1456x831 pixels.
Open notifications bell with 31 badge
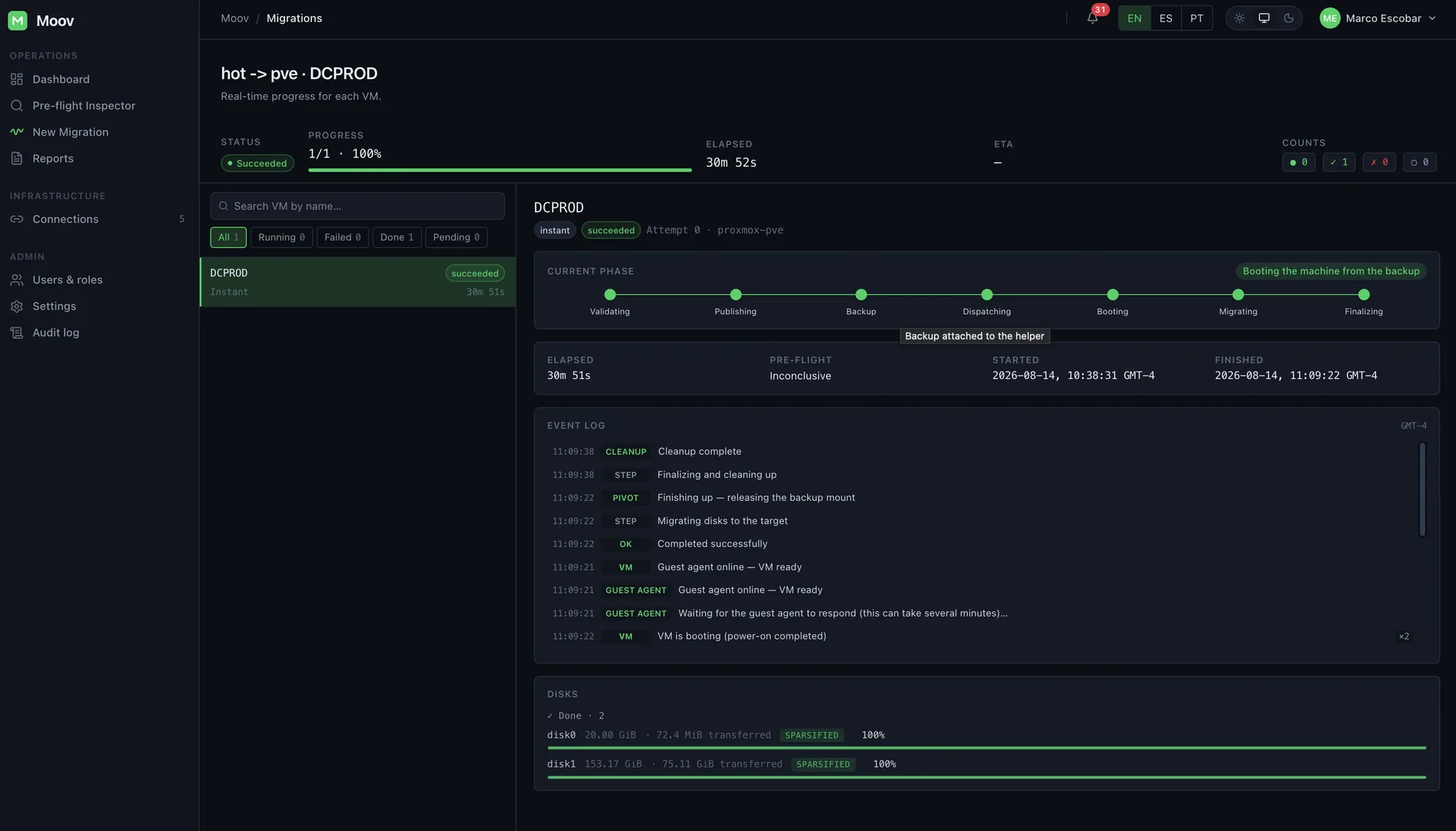(1093, 18)
